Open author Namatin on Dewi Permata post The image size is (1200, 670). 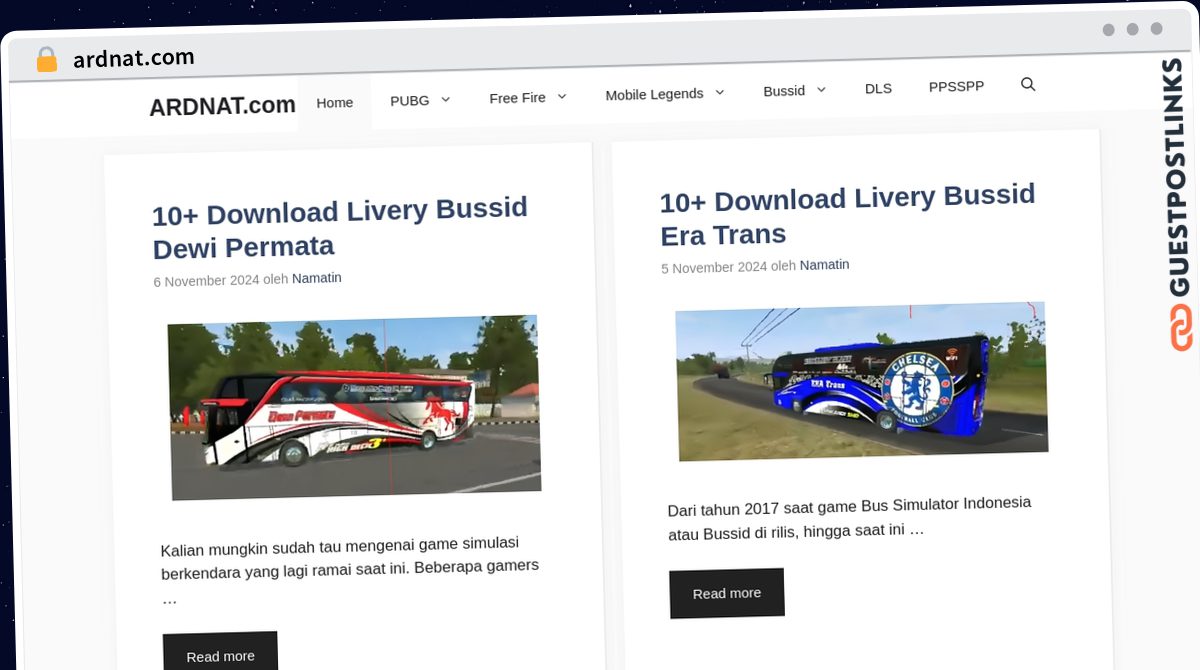click(317, 278)
